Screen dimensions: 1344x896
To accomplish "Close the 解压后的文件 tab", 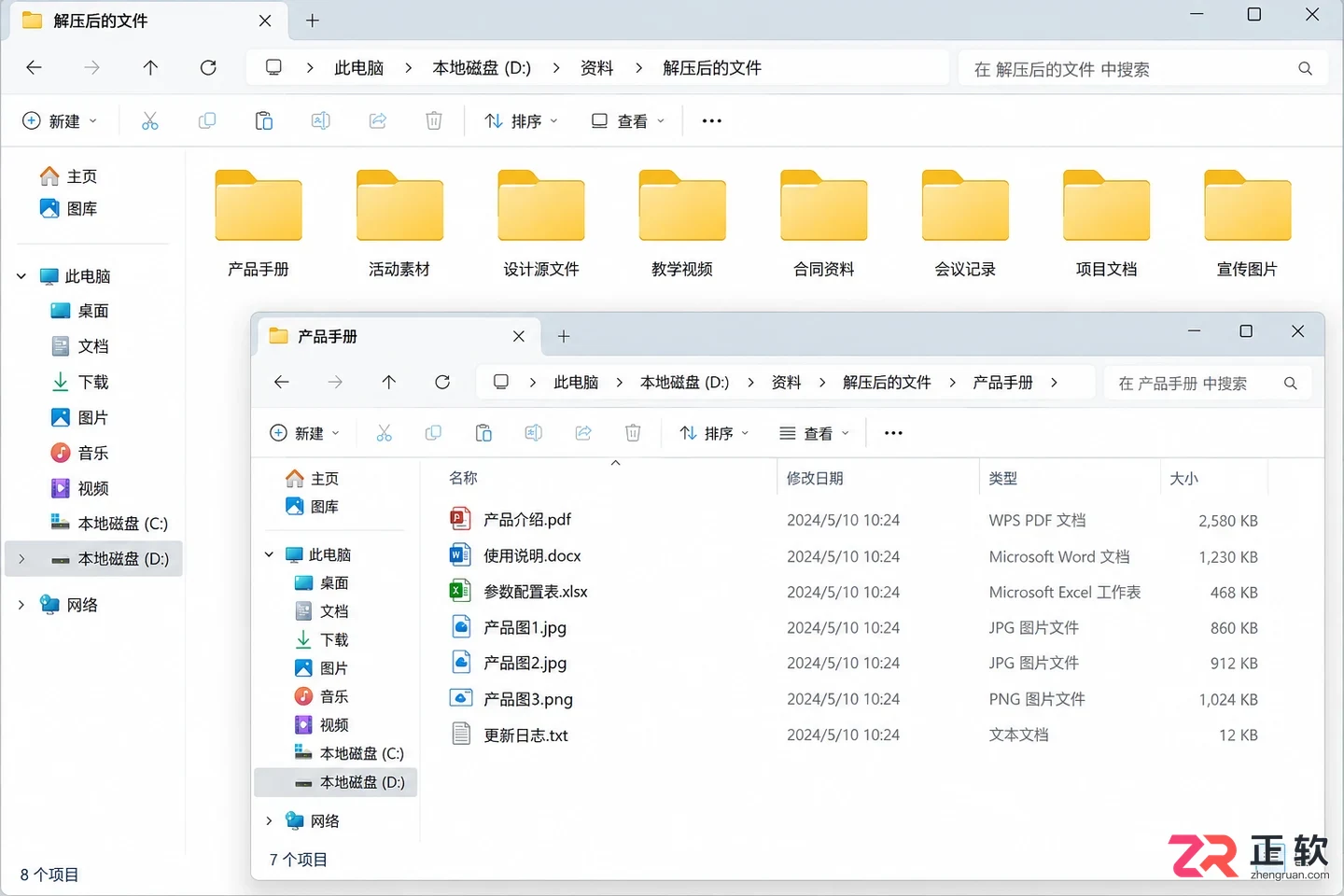I will coord(265,21).
